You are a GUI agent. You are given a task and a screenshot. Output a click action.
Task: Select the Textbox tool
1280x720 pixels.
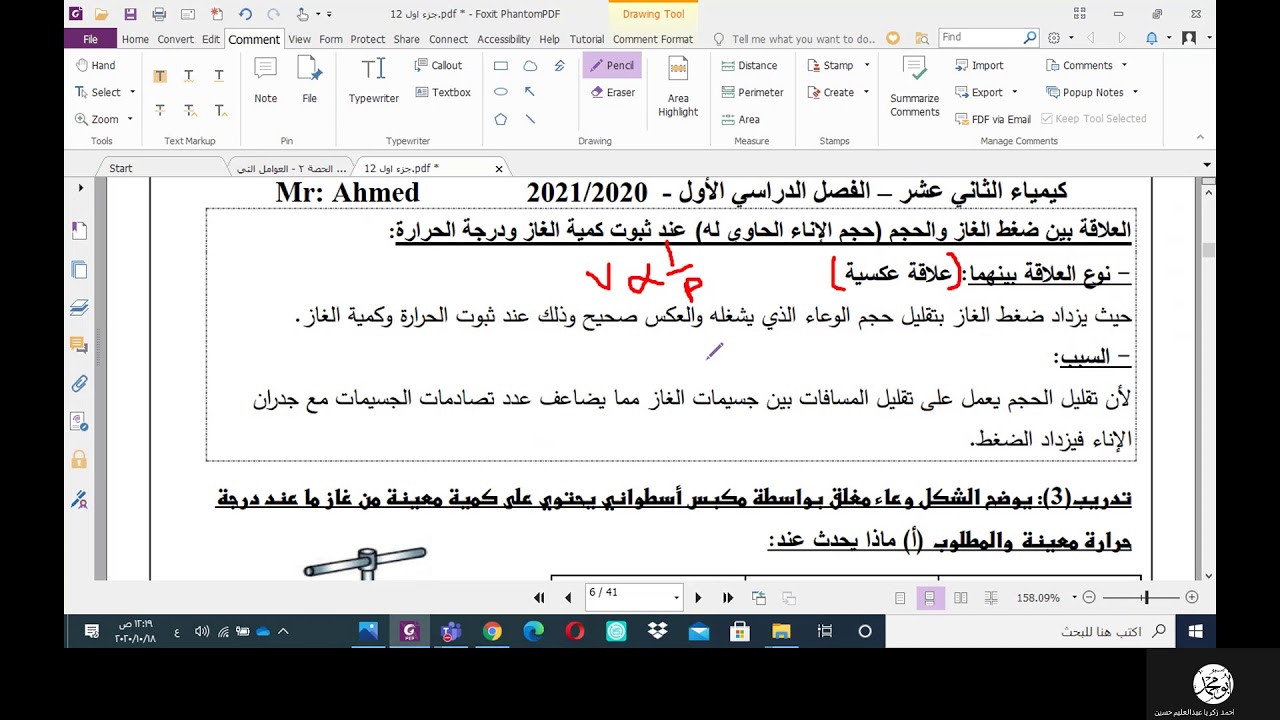[442, 92]
